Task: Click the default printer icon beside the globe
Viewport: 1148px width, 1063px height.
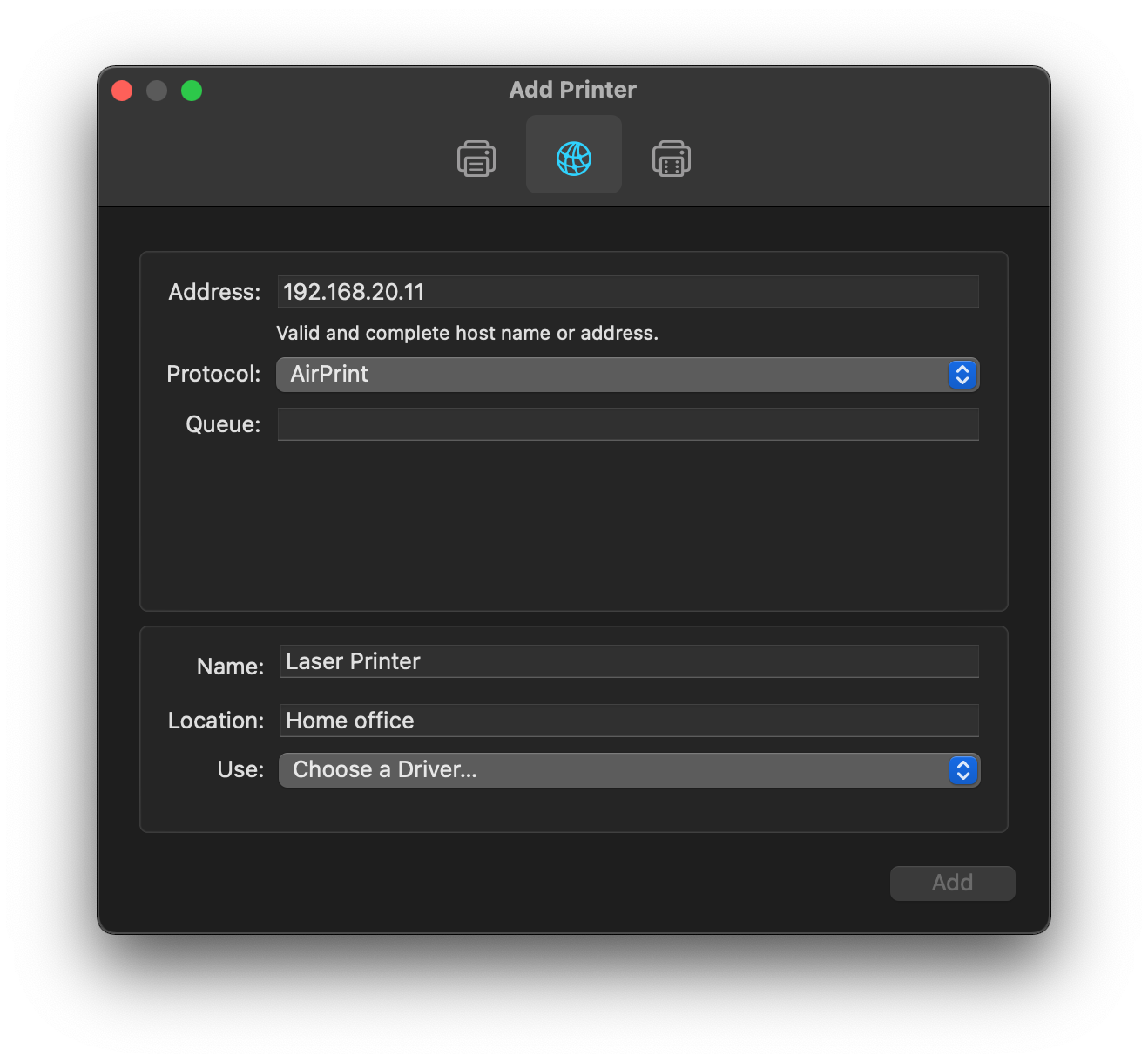Action: click(x=475, y=157)
